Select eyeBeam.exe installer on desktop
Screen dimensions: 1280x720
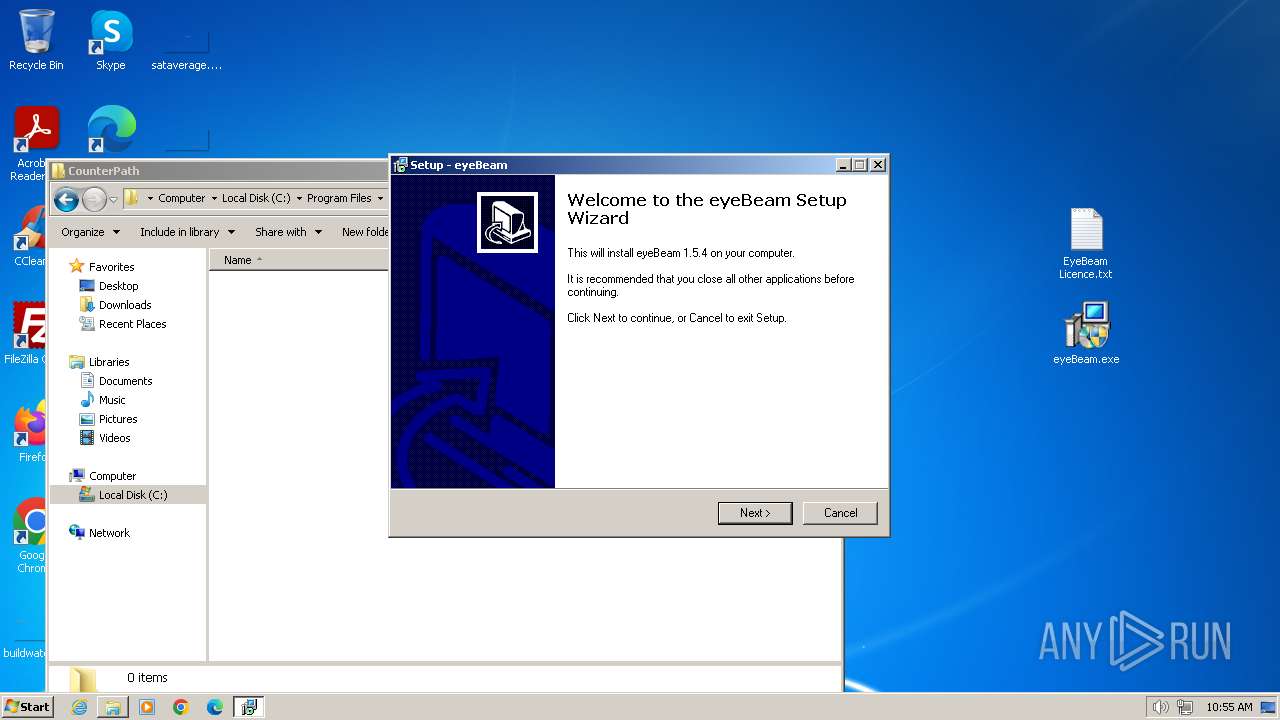coord(1086,334)
